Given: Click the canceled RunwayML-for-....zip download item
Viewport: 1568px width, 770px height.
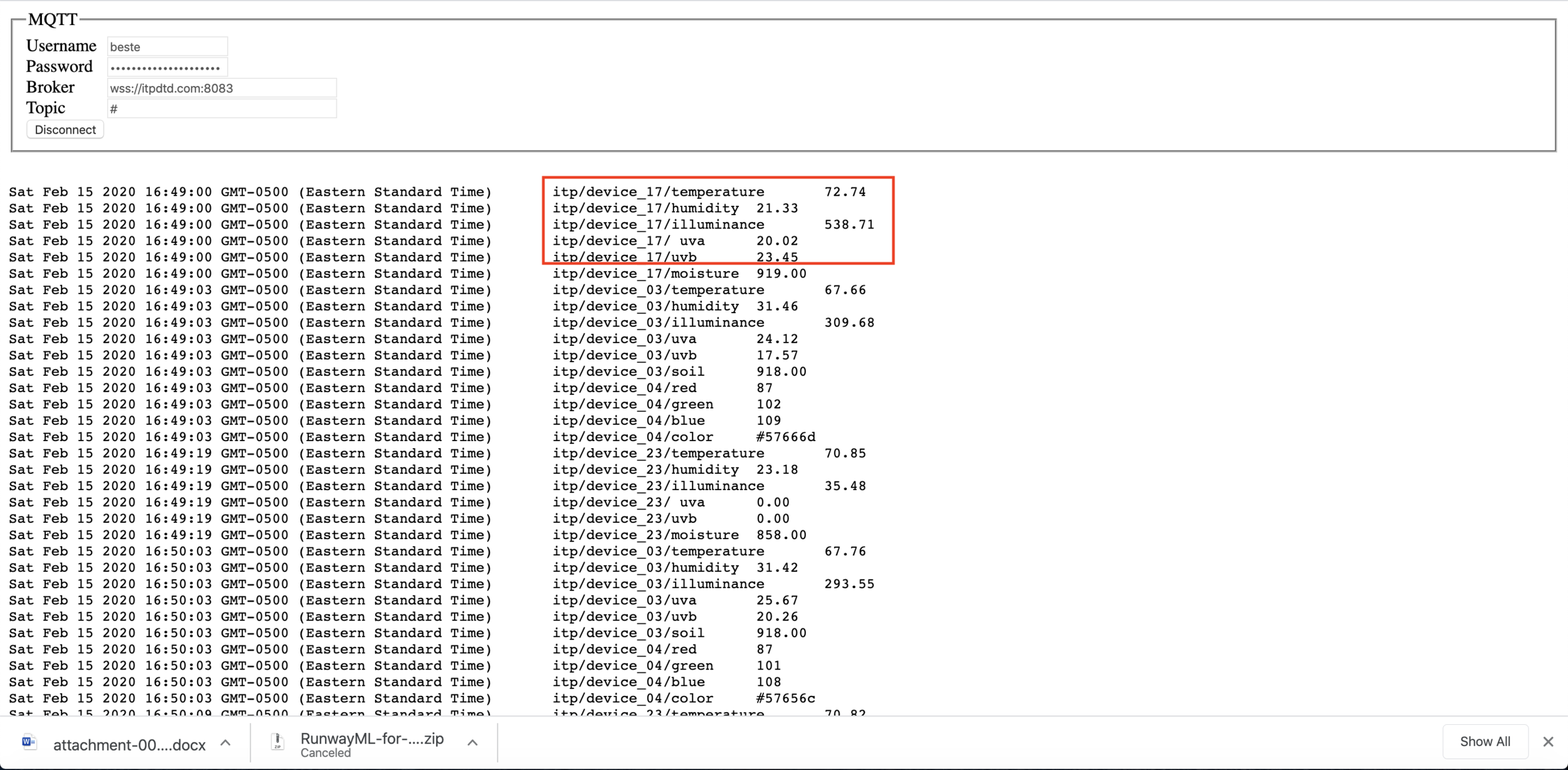Looking at the screenshot, I should [x=372, y=739].
